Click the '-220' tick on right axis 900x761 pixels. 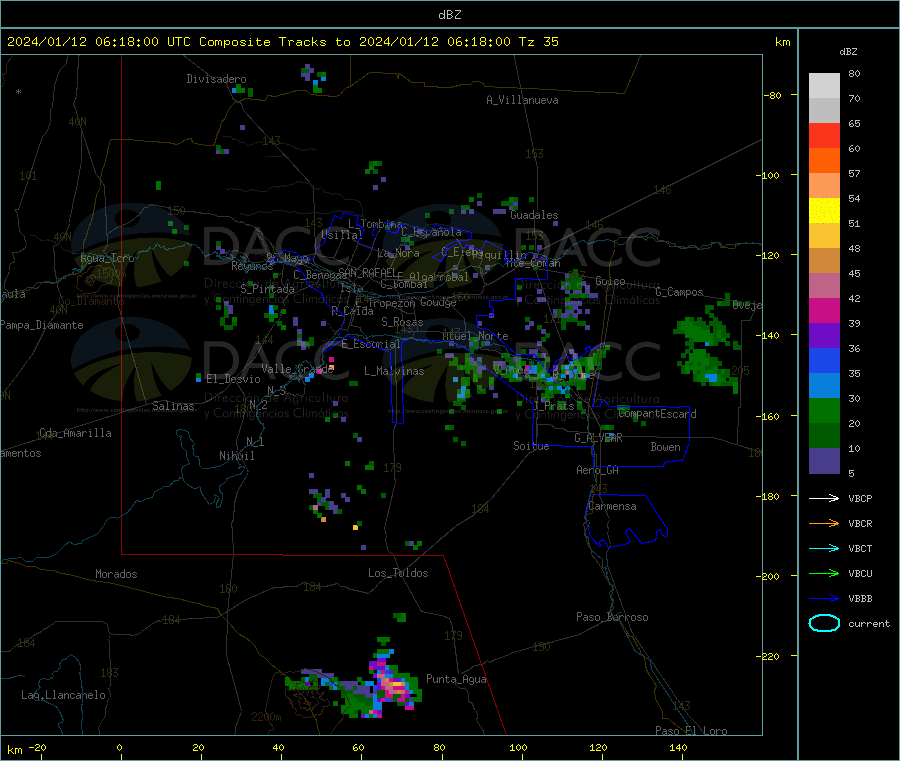coord(768,656)
